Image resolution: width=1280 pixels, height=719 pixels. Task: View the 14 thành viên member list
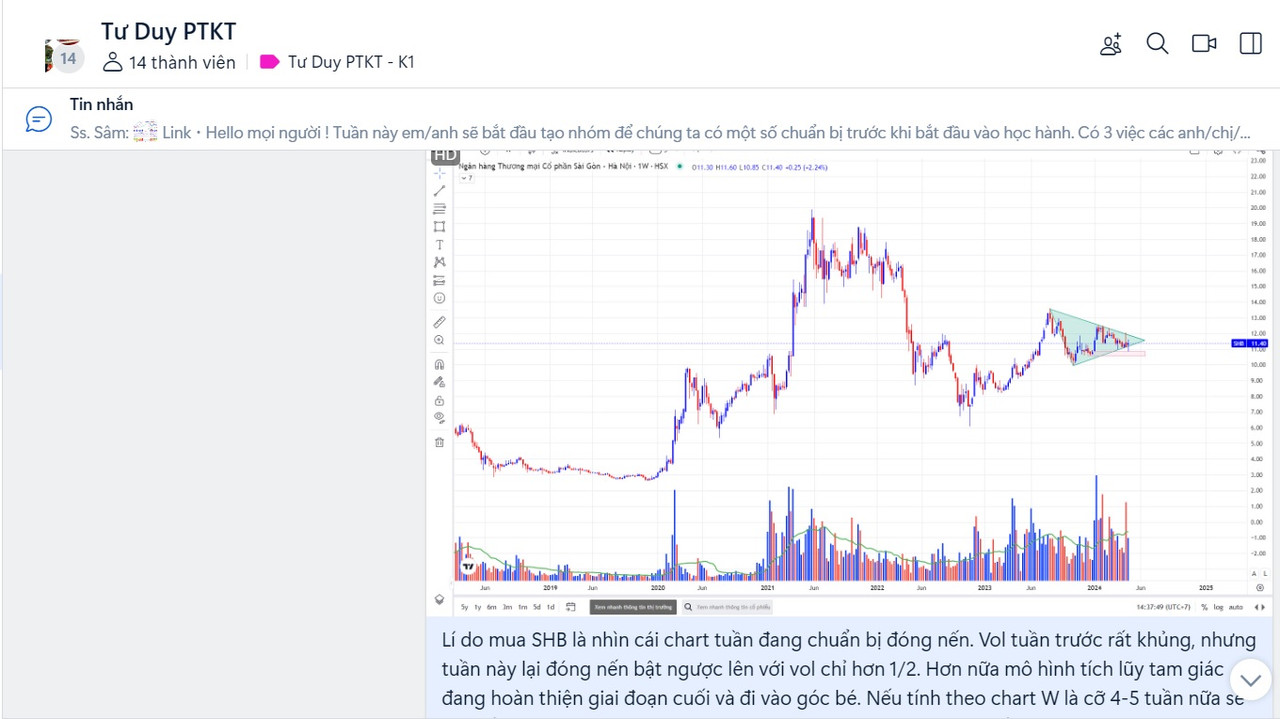click(x=169, y=62)
